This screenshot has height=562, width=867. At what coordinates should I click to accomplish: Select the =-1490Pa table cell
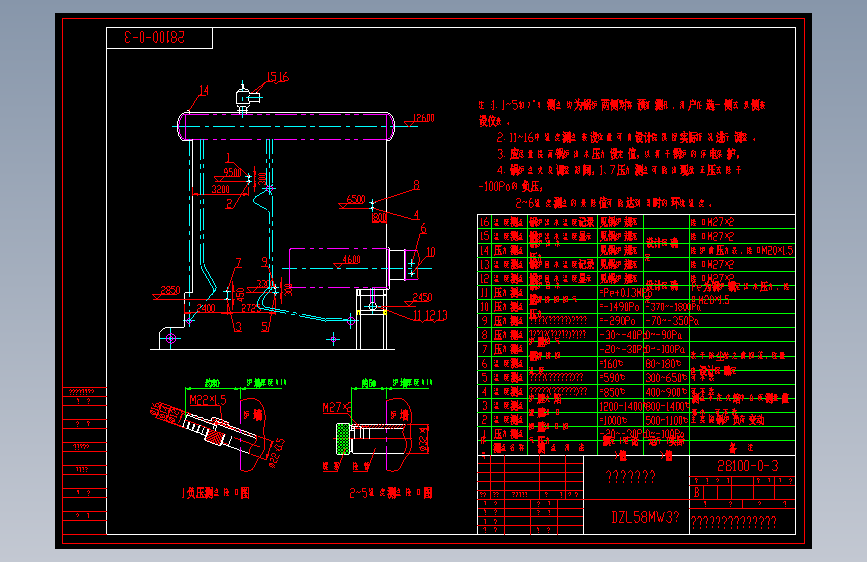(x=619, y=306)
